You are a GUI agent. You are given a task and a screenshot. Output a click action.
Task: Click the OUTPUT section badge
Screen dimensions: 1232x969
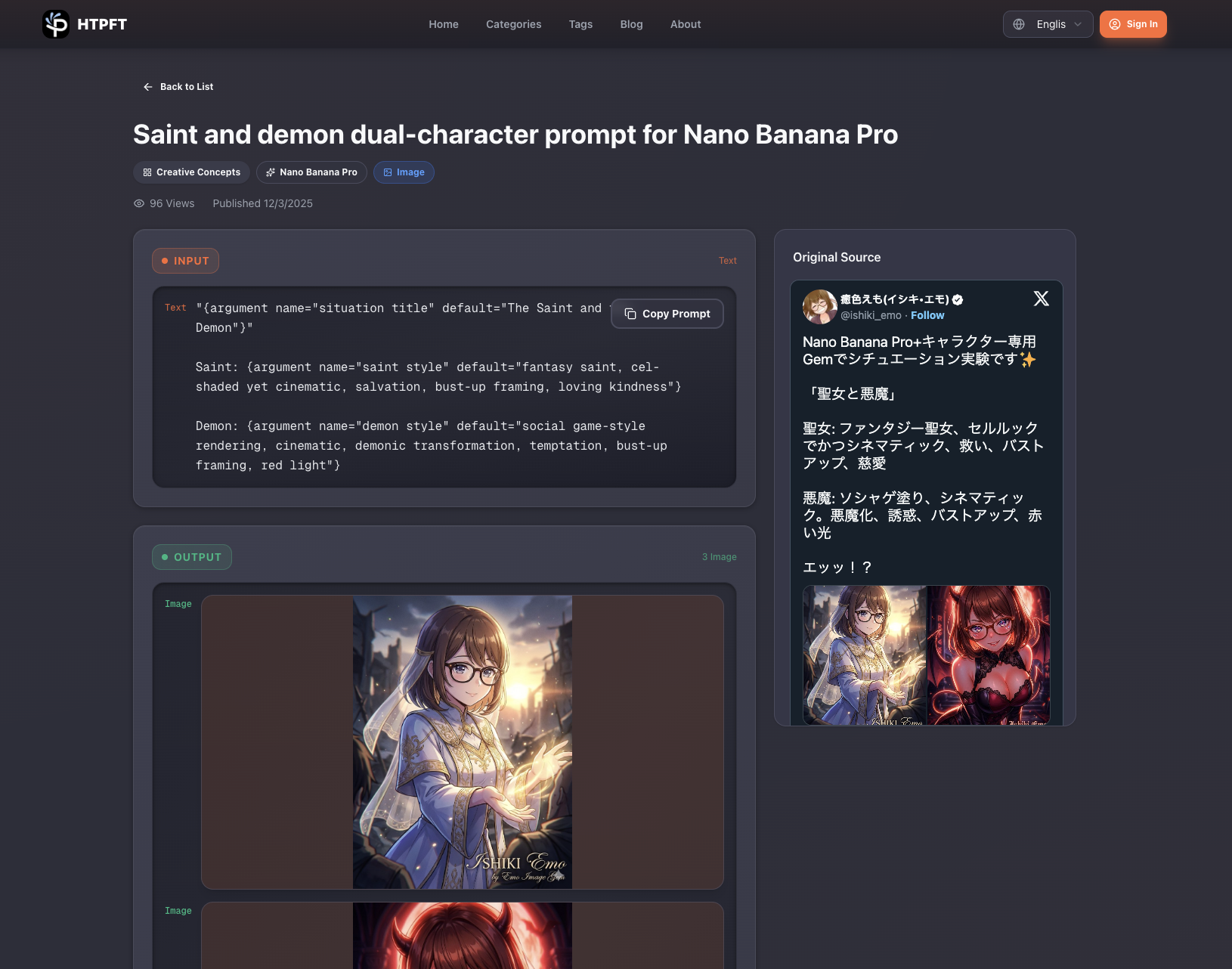(192, 557)
